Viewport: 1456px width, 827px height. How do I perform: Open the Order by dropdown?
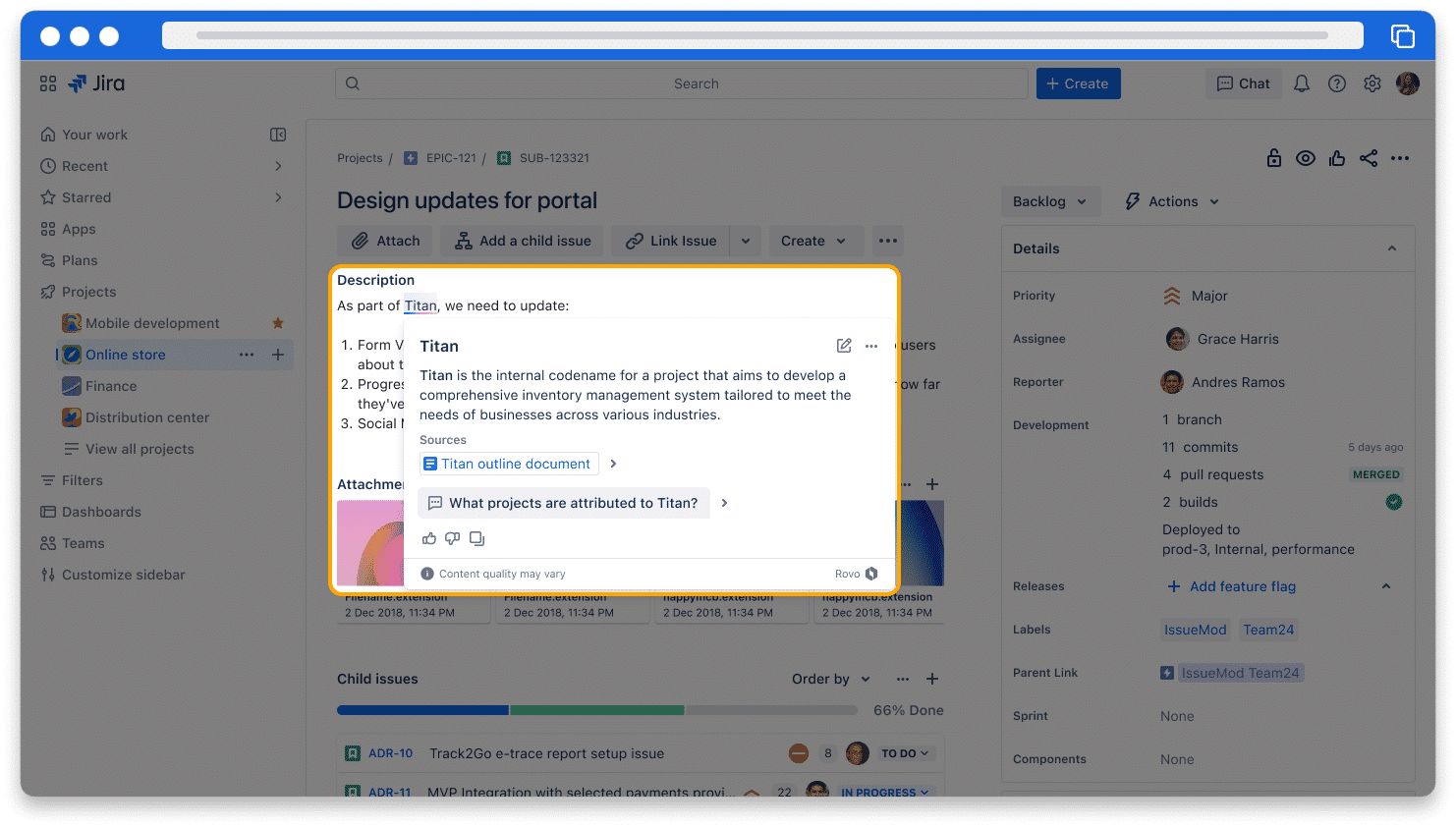[831, 679]
